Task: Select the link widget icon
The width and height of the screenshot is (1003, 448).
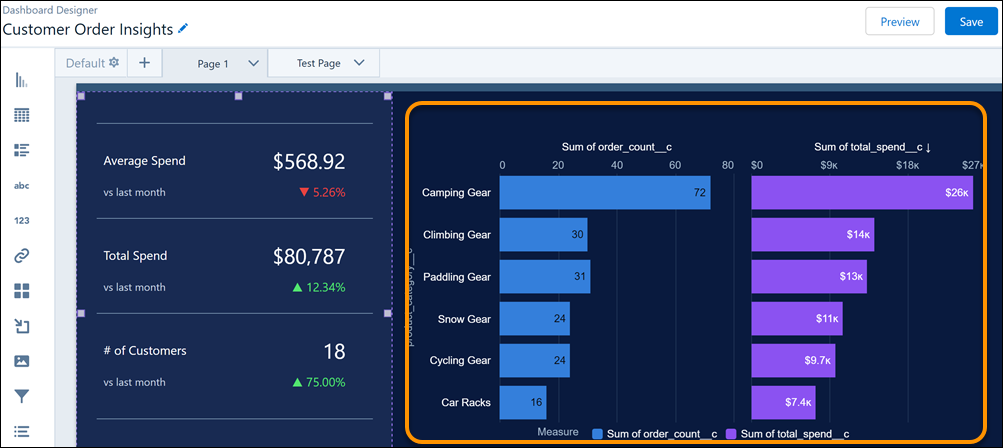Action: 22,256
